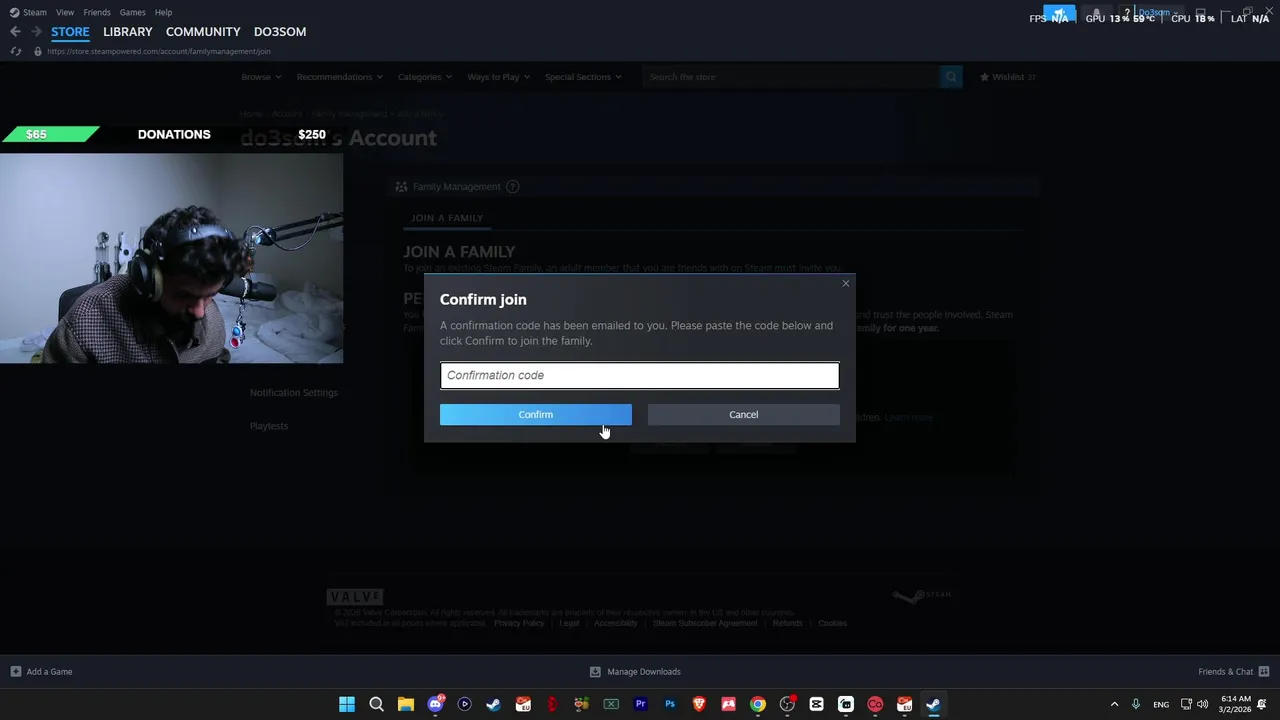
Task: Expand the Browse store dropdown
Action: coord(260,77)
